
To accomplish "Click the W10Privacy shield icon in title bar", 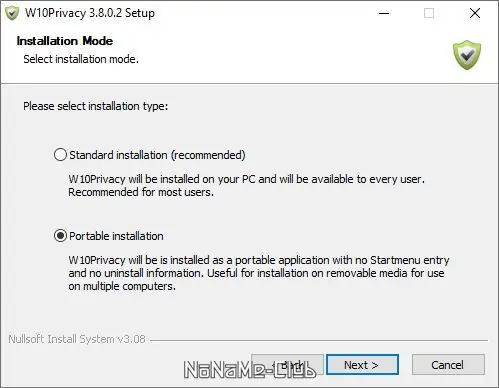I will click(12, 13).
